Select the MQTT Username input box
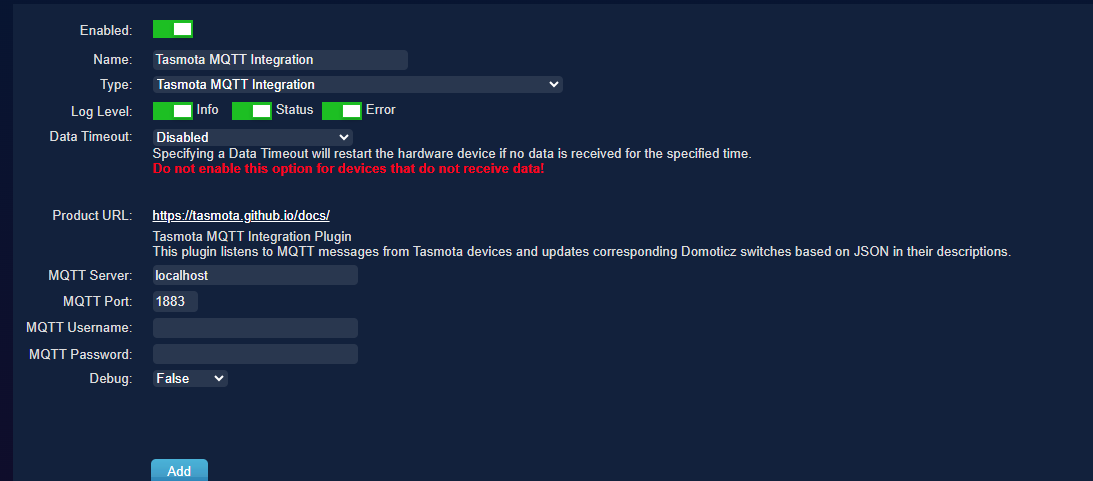Viewport: 1093px width, 481px height. point(255,328)
